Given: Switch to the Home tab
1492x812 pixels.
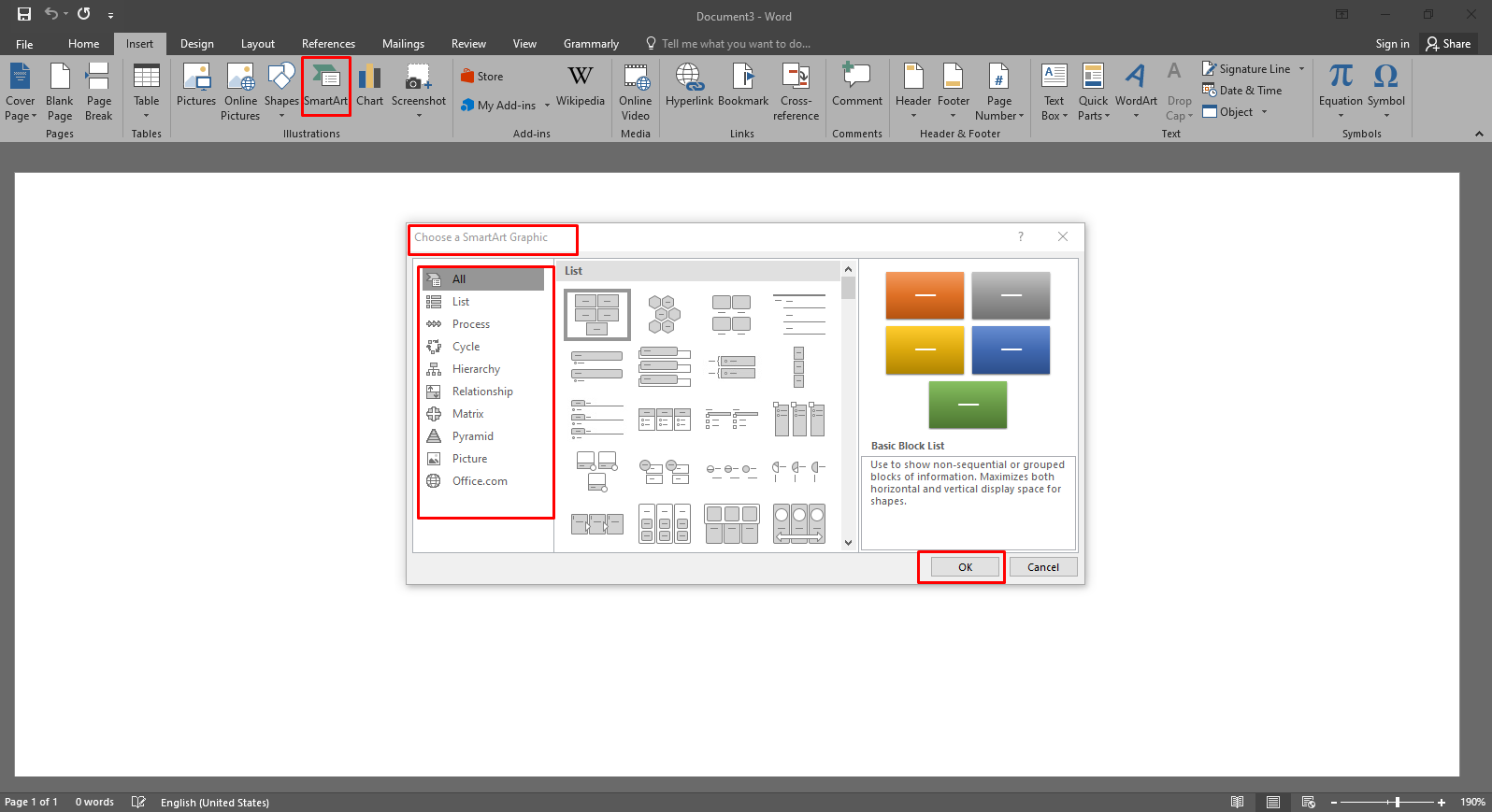Looking at the screenshot, I should [83, 44].
